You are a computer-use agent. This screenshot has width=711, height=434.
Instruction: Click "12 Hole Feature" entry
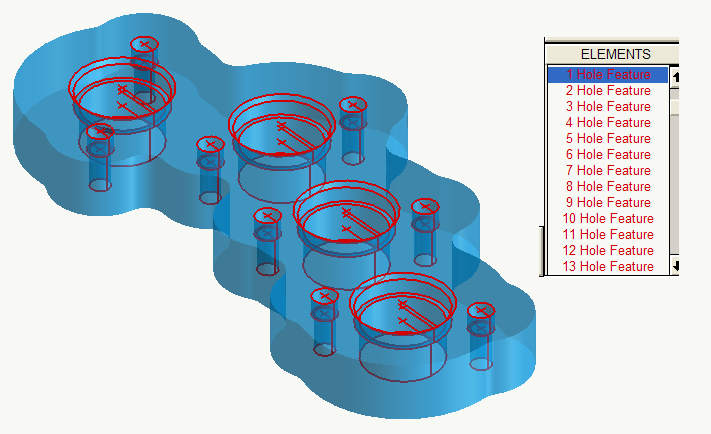[608, 250]
